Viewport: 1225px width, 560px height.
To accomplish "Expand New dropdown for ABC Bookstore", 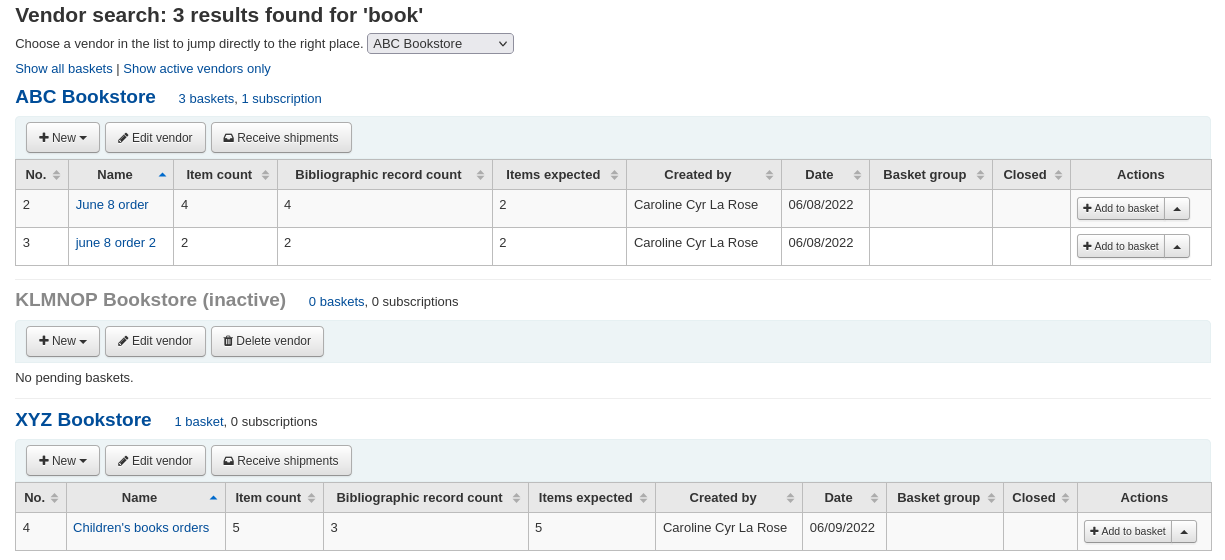I will point(63,138).
